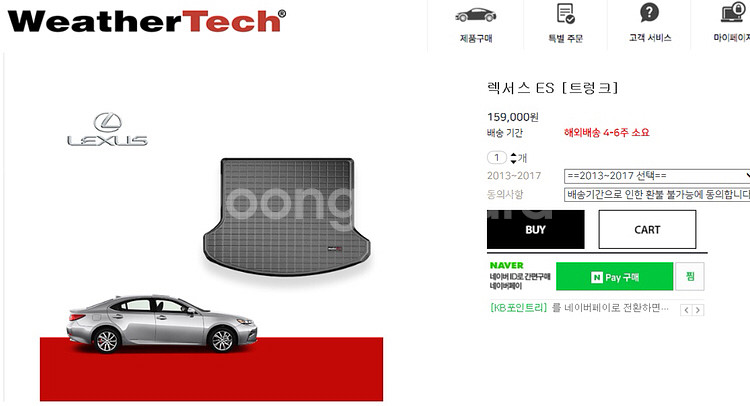The image size is (750, 406).
Task: Show previous Naver Pay promotion with left chevron
Action: [686, 310]
